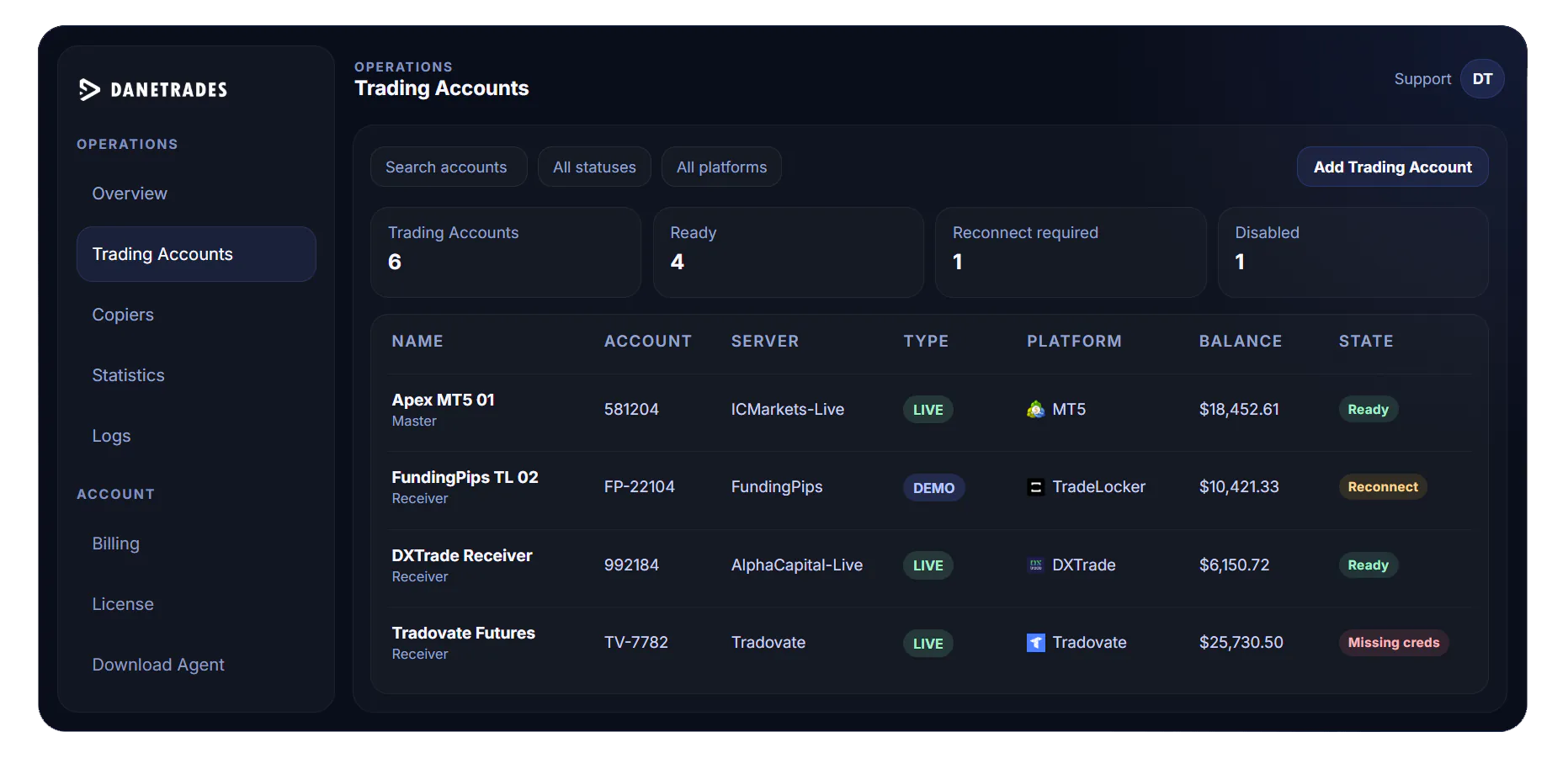Select the DXTrade Receiver account name
This screenshot has width=1568, height=769.
[x=462, y=556]
